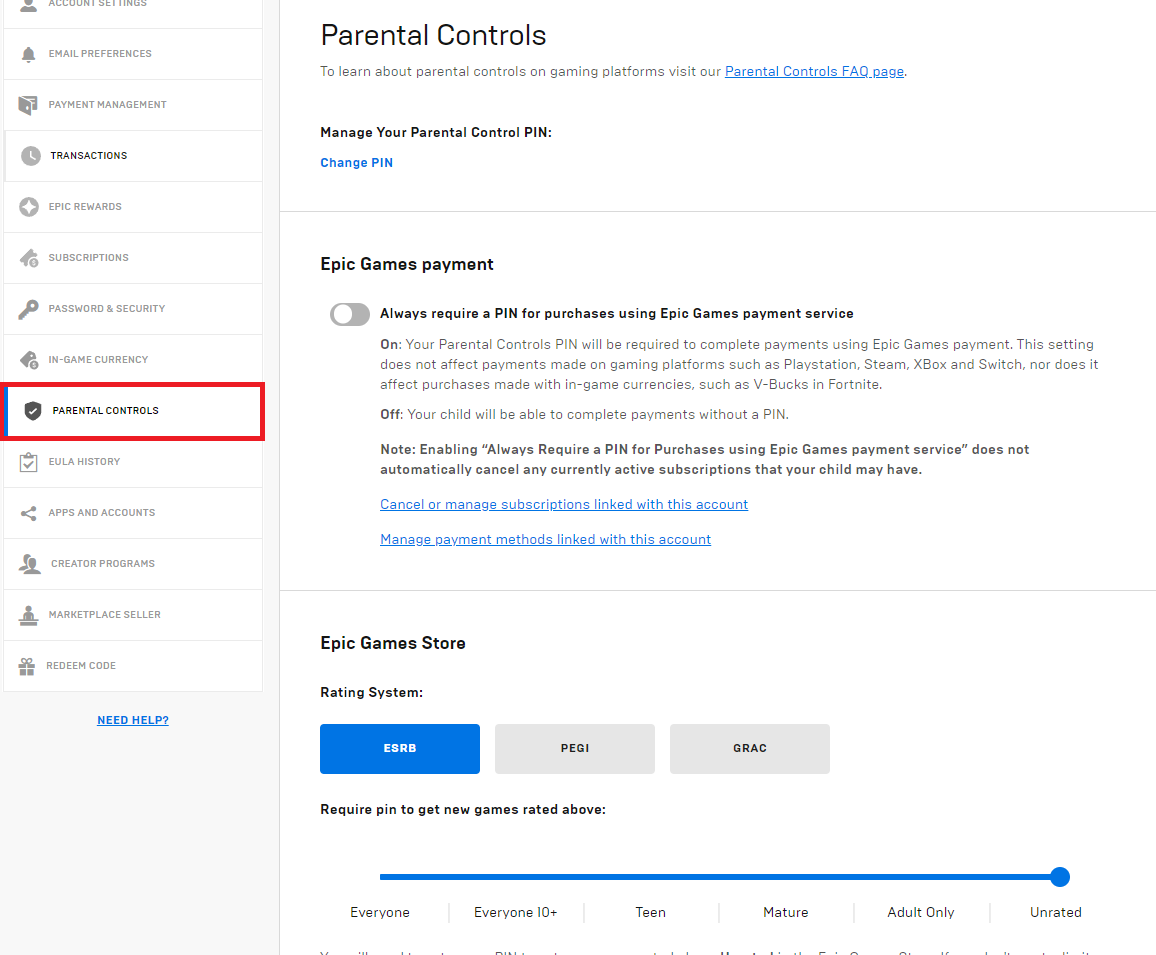
Task: Choose the GRAC rating system
Action: pos(750,749)
